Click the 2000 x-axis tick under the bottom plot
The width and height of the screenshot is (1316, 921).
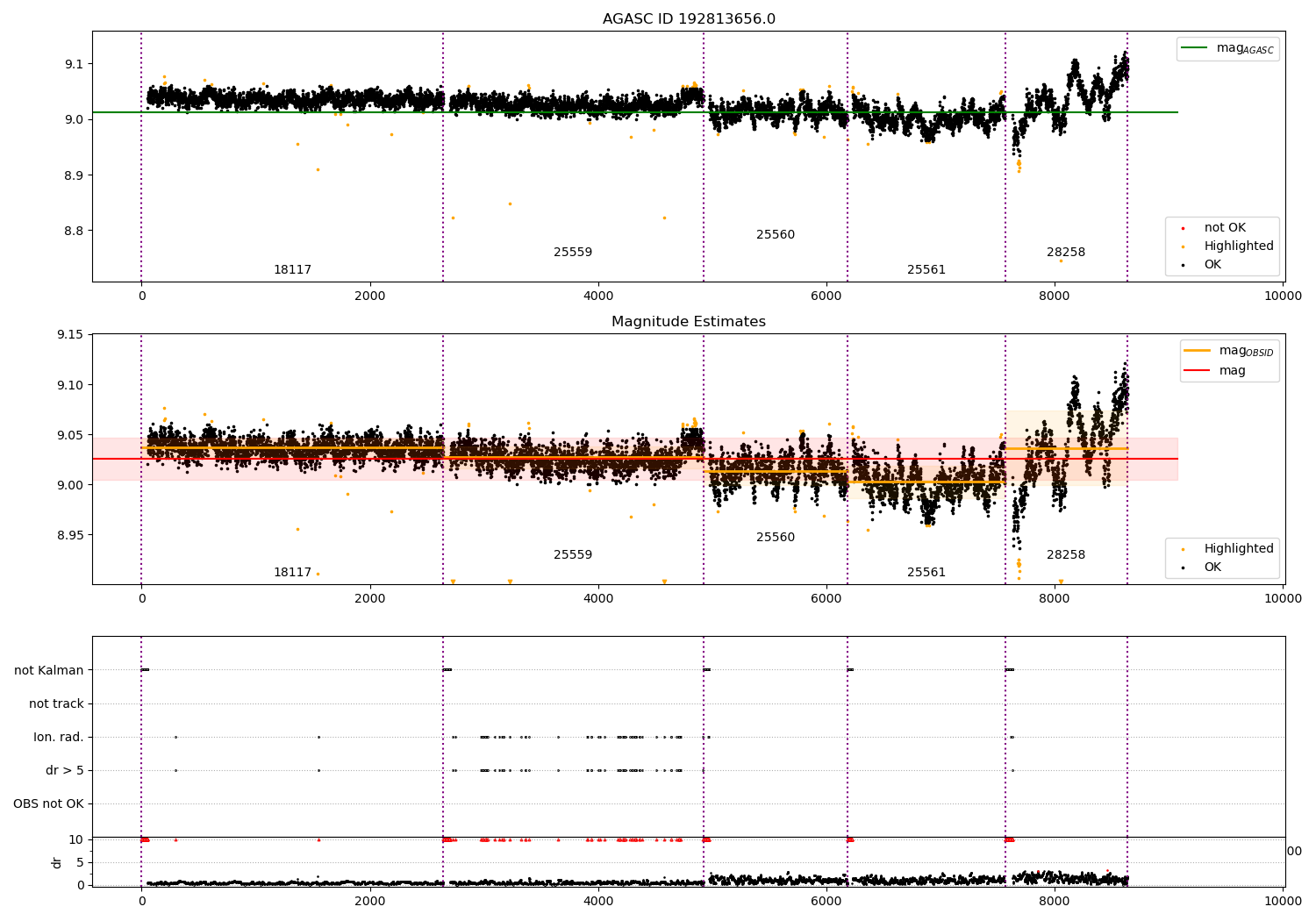point(370,902)
